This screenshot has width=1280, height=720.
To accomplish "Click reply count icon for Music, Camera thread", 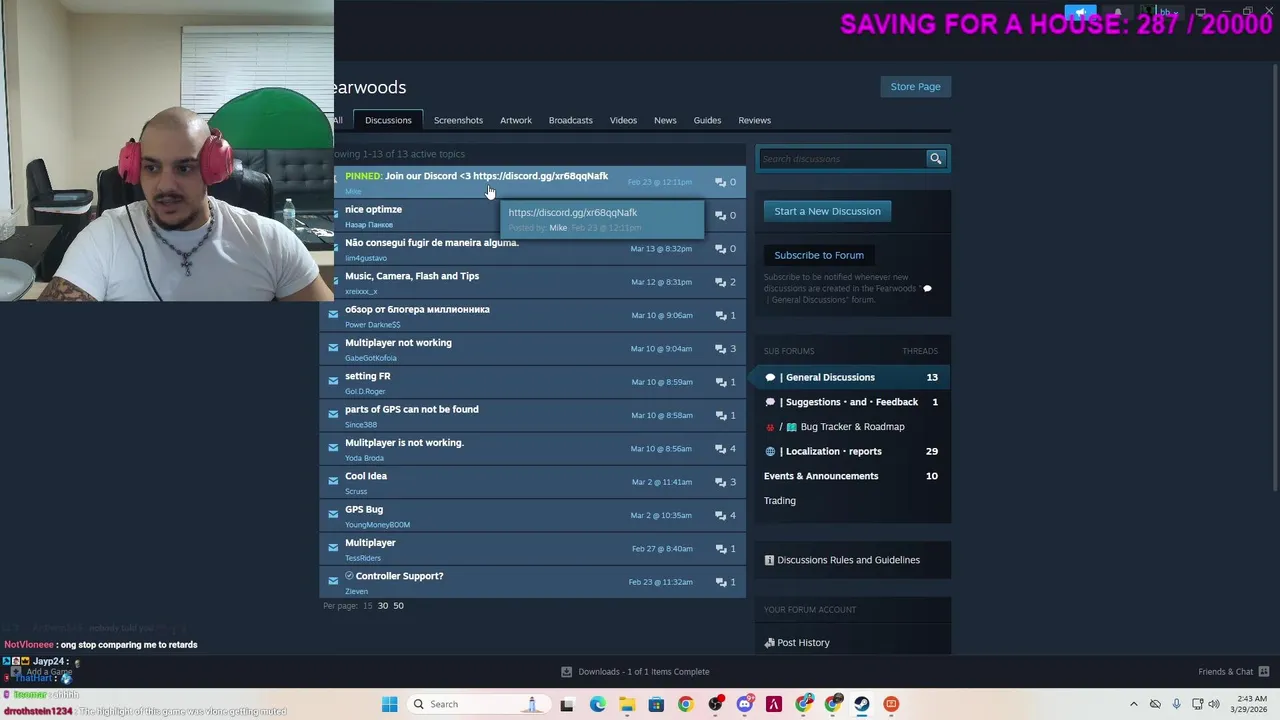I will [x=720, y=282].
